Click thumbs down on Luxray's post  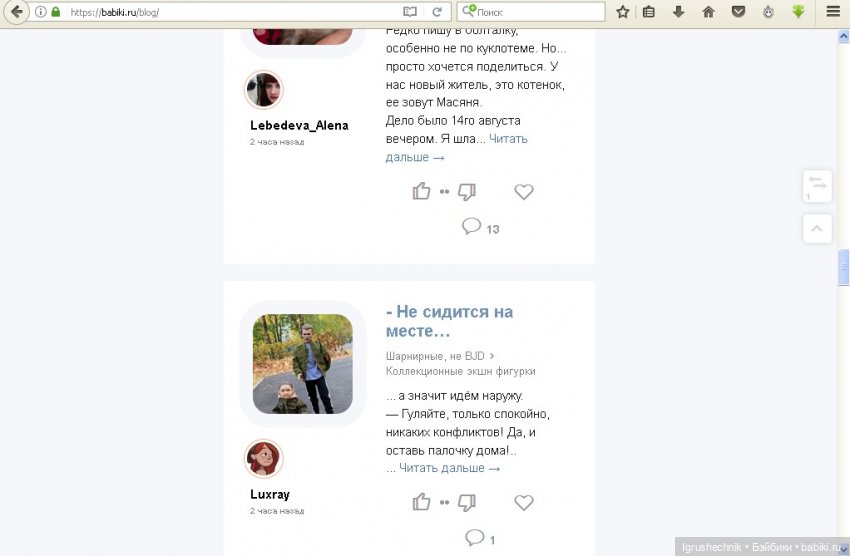(467, 502)
